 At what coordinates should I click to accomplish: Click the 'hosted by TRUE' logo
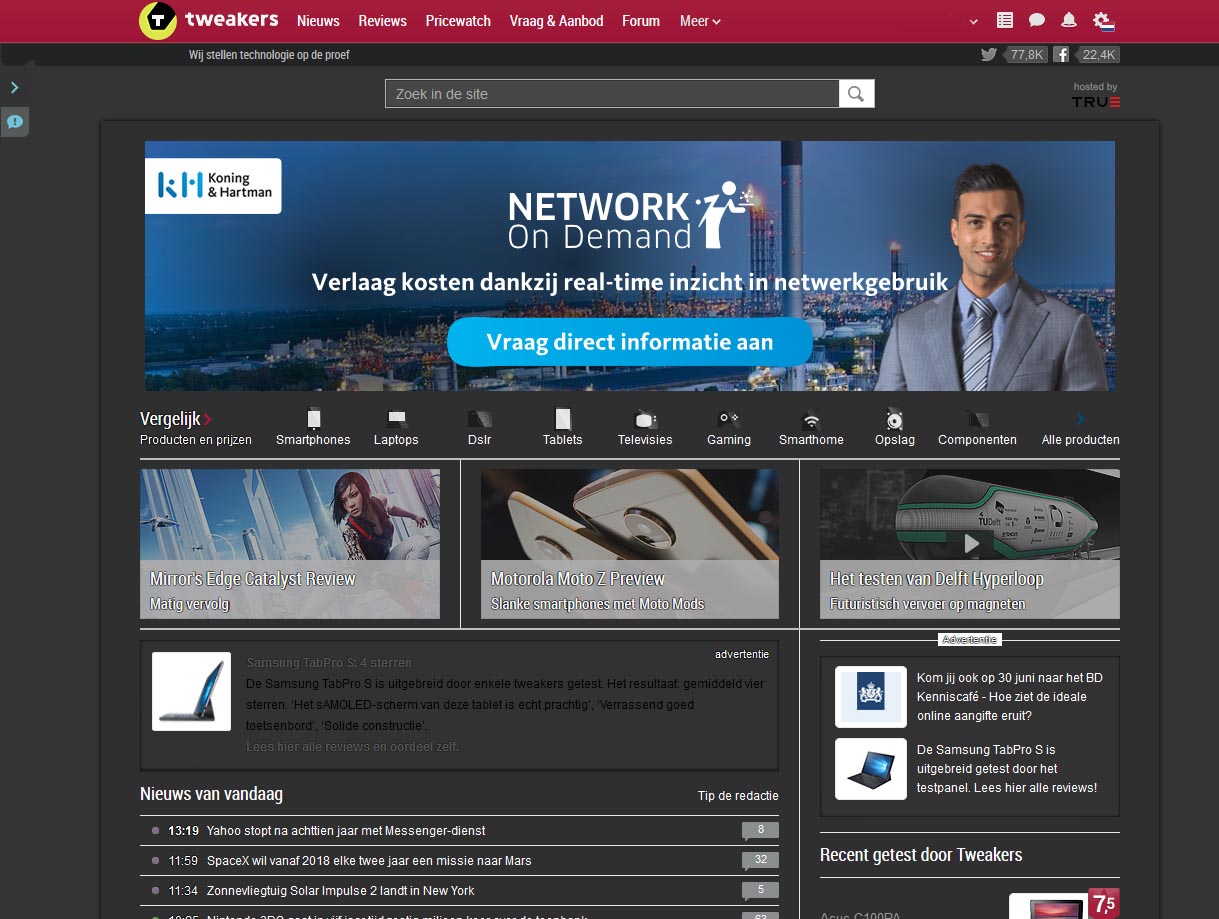[1096, 96]
